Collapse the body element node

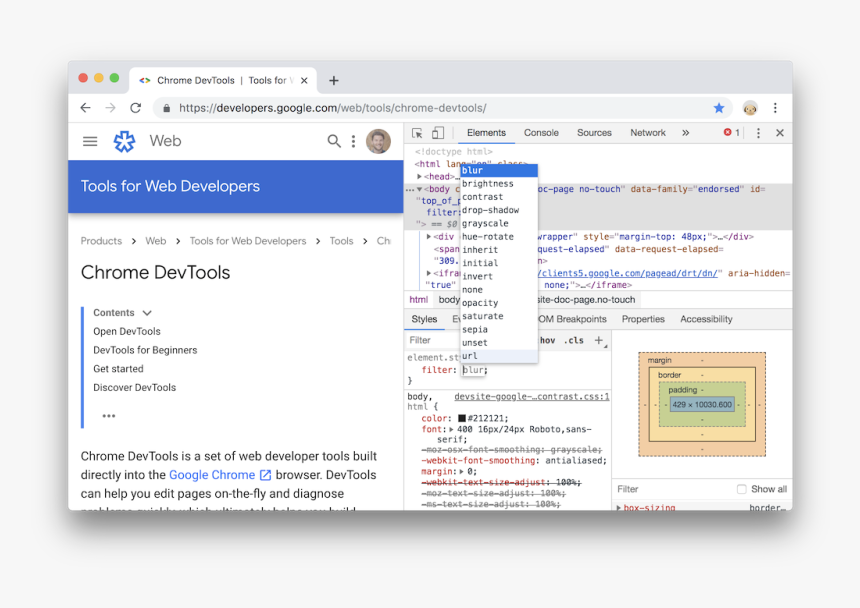coord(420,189)
